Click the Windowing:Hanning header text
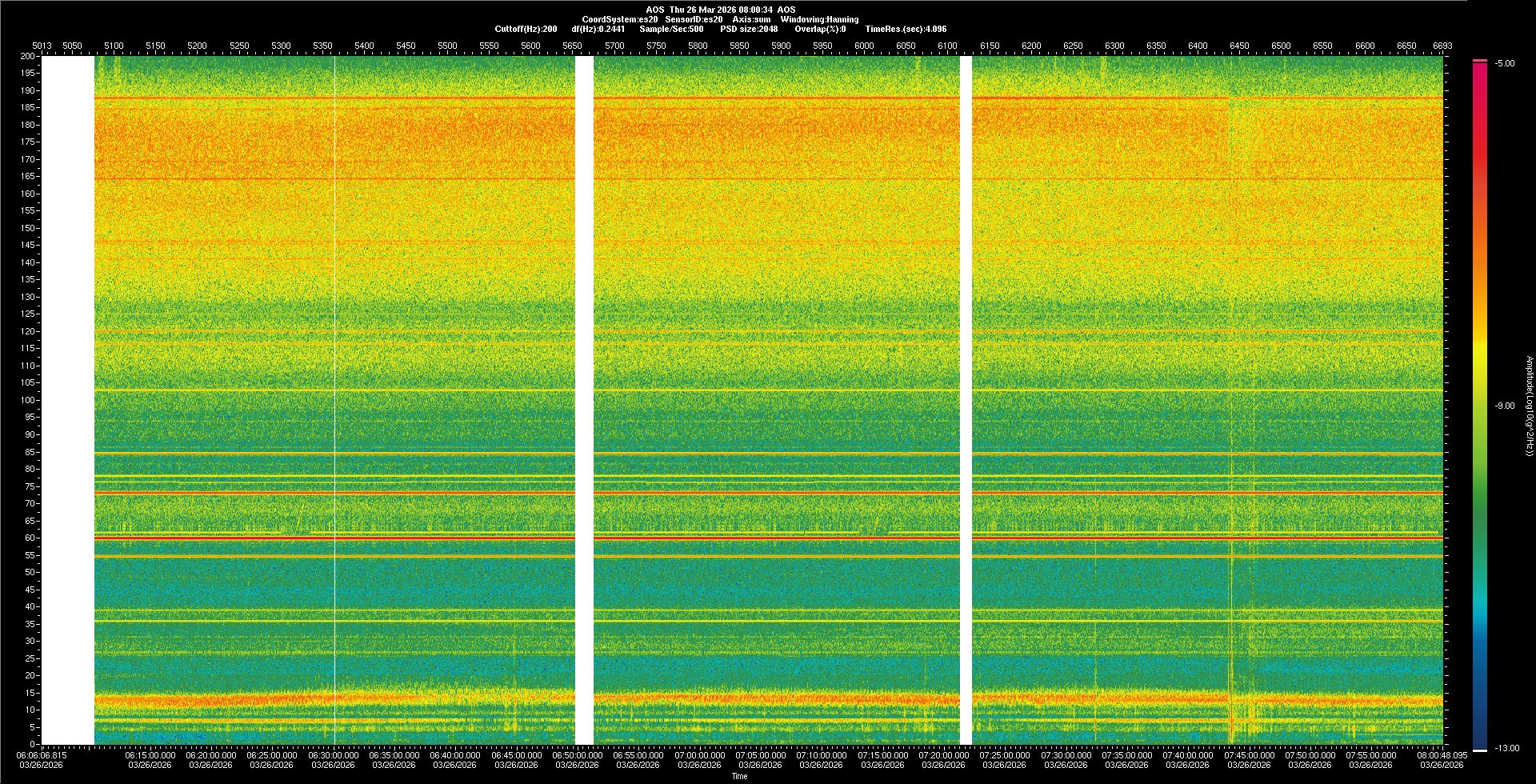This screenshot has width=1536, height=784. click(x=819, y=19)
